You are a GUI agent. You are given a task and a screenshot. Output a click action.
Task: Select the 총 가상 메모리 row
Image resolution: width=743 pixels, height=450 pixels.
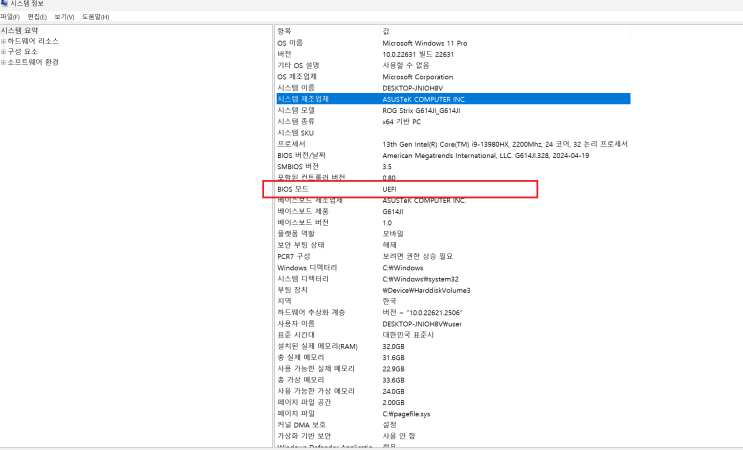click(x=453, y=380)
